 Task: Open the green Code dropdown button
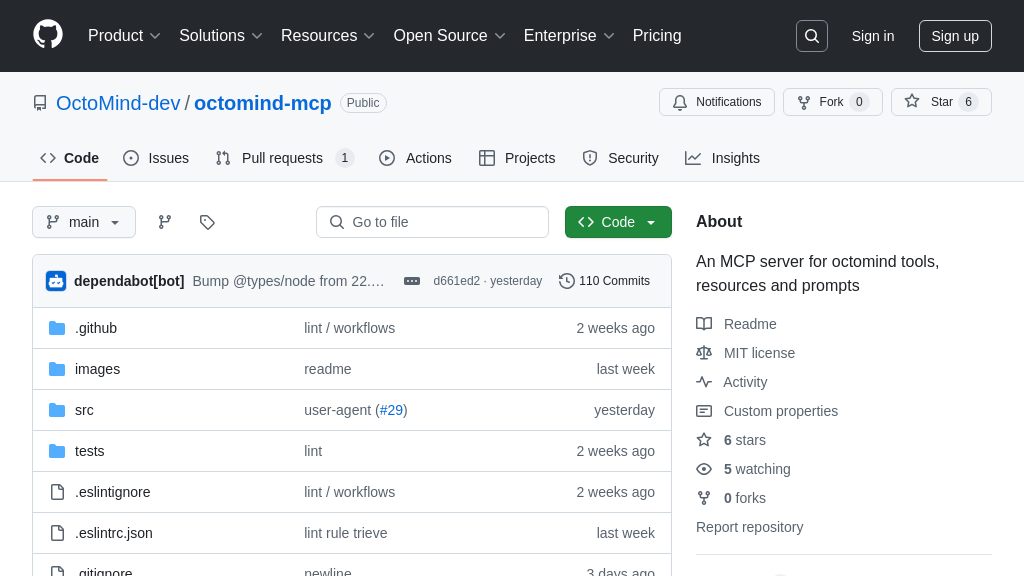click(x=618, y=222)
